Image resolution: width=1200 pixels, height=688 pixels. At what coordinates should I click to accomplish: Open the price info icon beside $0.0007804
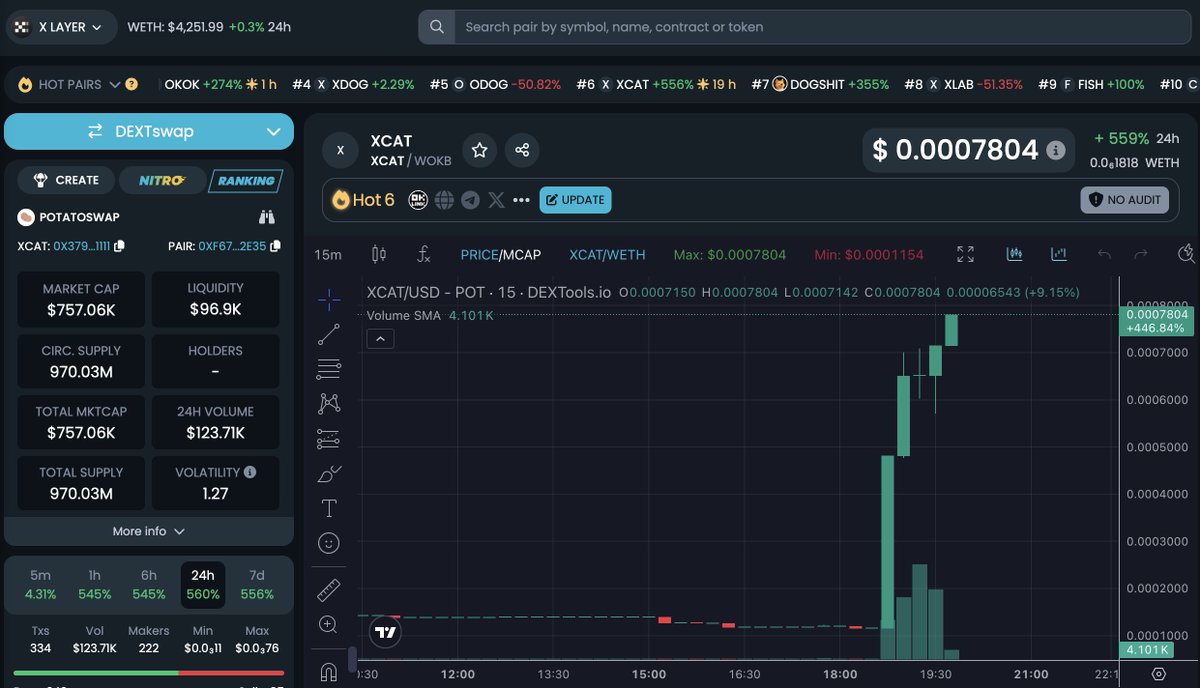coord(1055,150)
